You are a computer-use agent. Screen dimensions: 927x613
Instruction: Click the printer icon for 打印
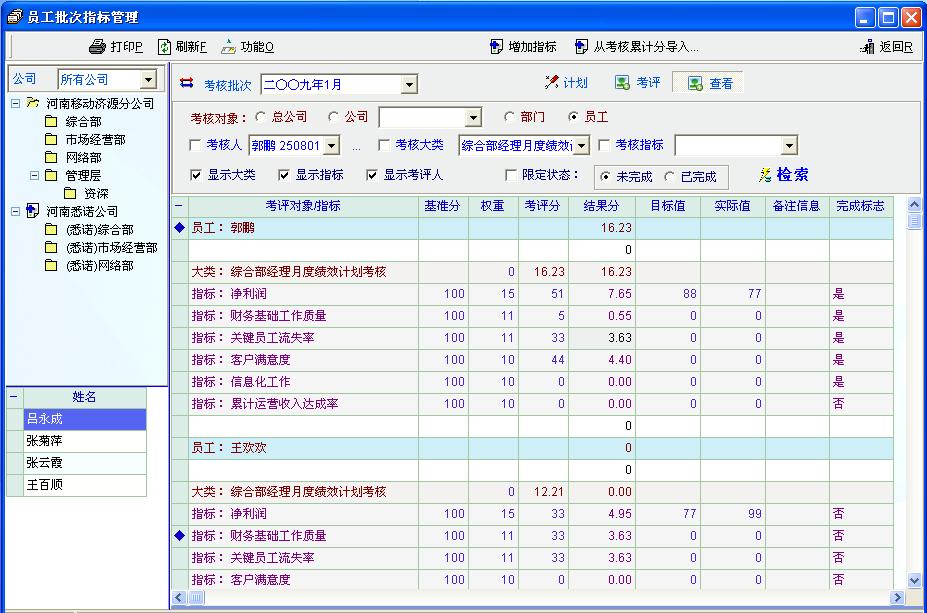(98, 47)
